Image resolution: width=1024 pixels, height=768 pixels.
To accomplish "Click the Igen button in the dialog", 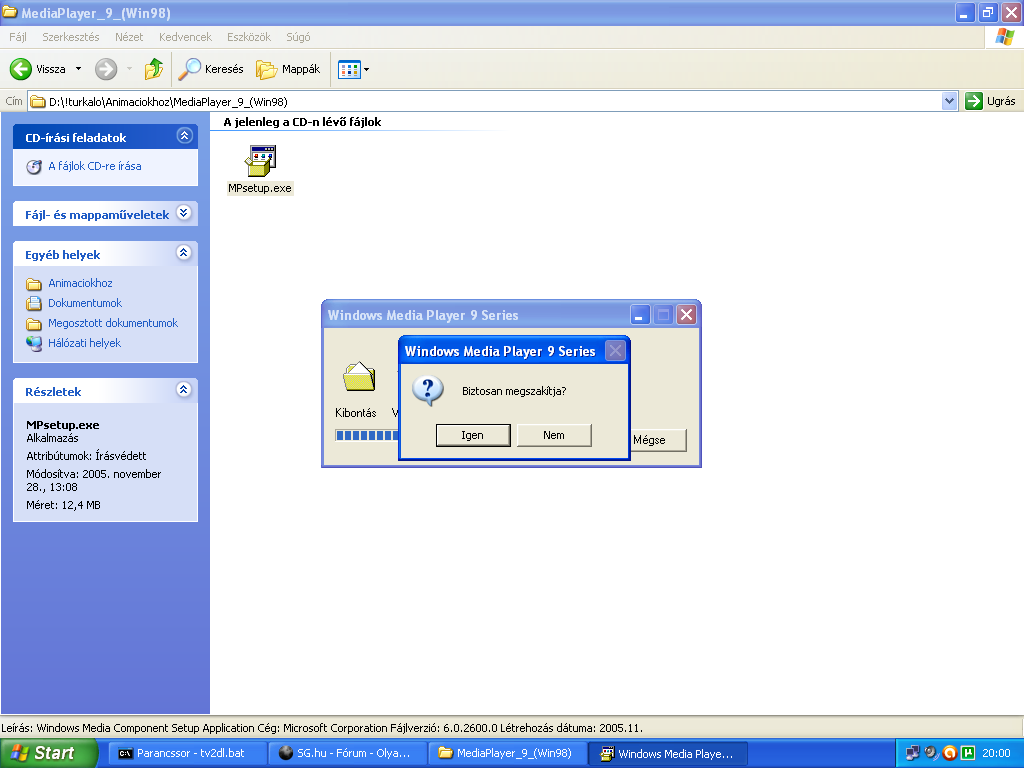I will (473, 435).
